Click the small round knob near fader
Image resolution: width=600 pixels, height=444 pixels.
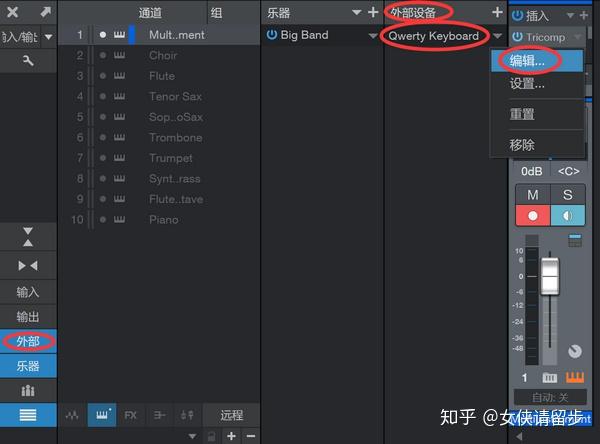point(575,351)
